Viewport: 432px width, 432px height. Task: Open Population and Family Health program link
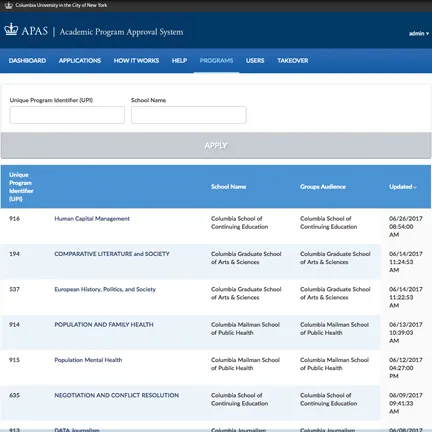(x=104, y=325)
